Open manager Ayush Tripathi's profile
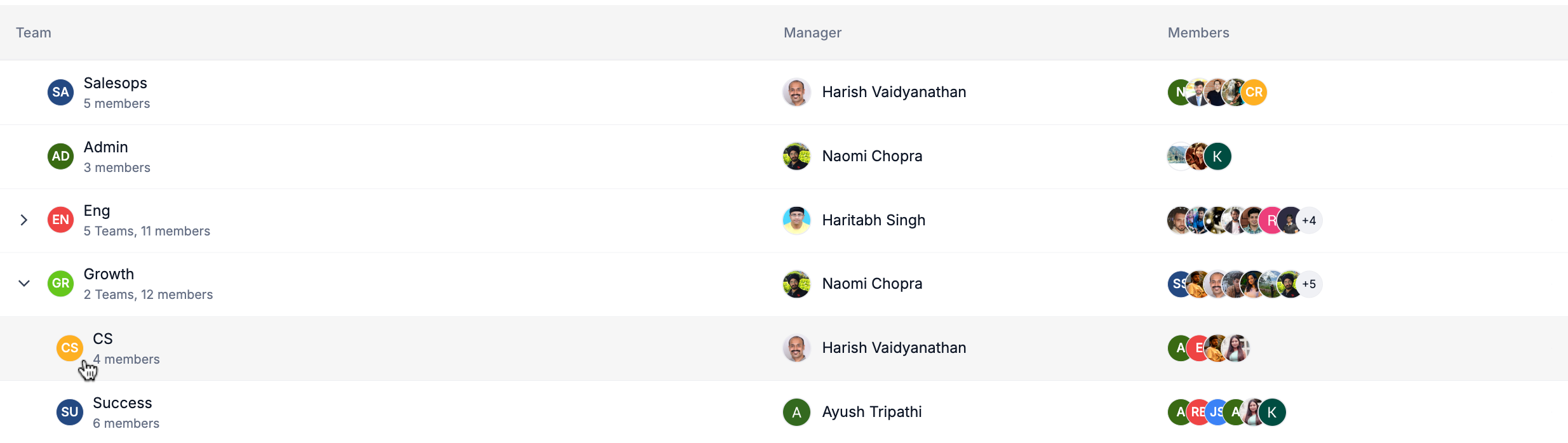The height and width of the screenshot is (443, 1568). (x=872, y=412)
